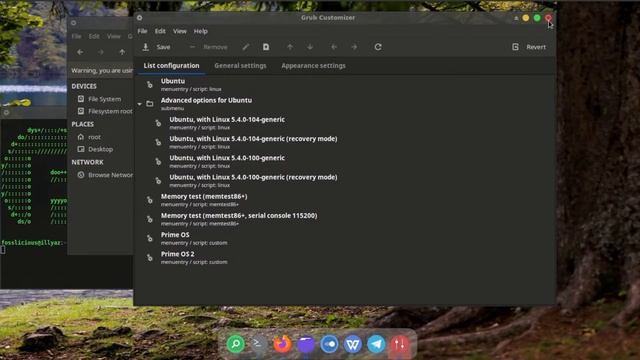
Task: Switch to the List configuration tab
Action: click(x=171, y=66)
